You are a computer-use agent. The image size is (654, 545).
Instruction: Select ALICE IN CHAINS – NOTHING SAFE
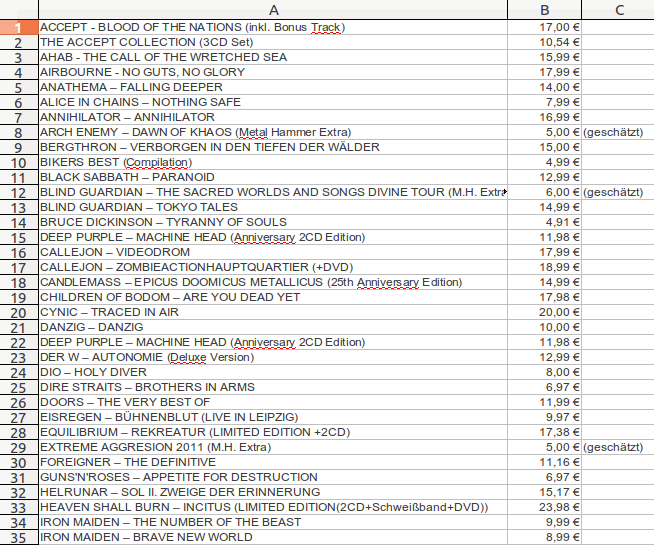(x=273, y=103)
